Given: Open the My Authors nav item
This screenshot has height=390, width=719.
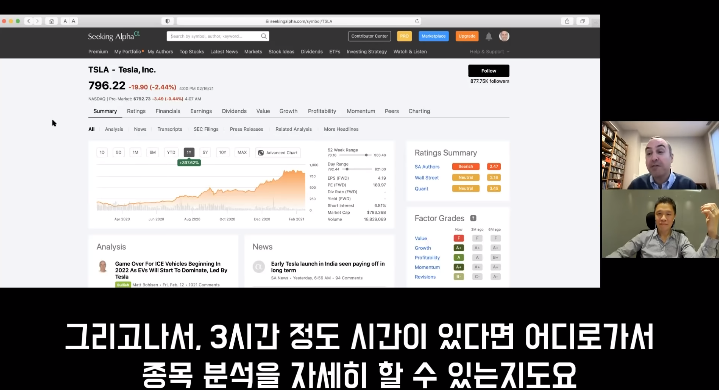Looking at the screenshot, I should click(x=160, y=52).
